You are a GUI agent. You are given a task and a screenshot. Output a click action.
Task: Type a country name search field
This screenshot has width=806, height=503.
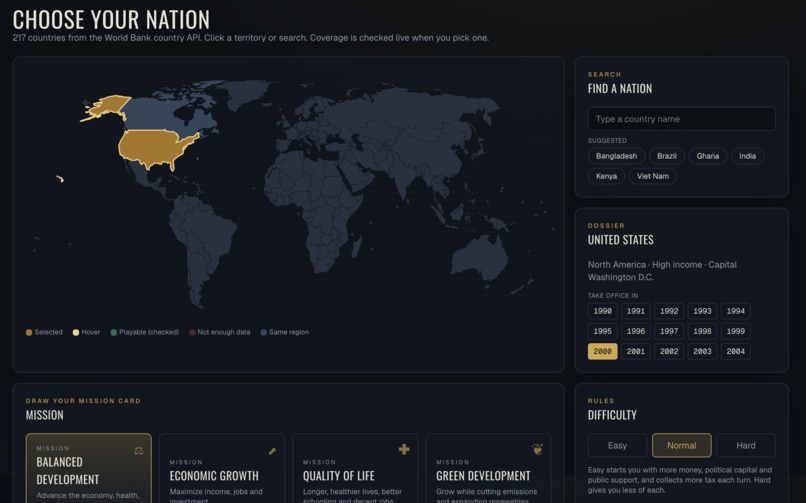tap(682, 119)
